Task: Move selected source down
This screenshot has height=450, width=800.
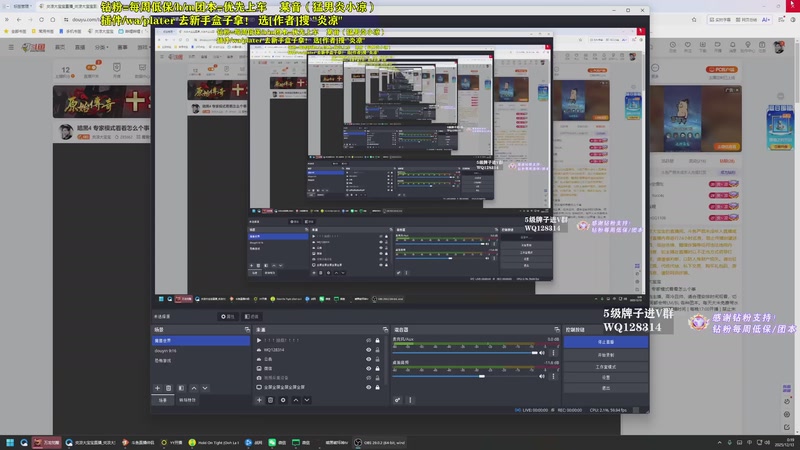Action: pos(307,400)
